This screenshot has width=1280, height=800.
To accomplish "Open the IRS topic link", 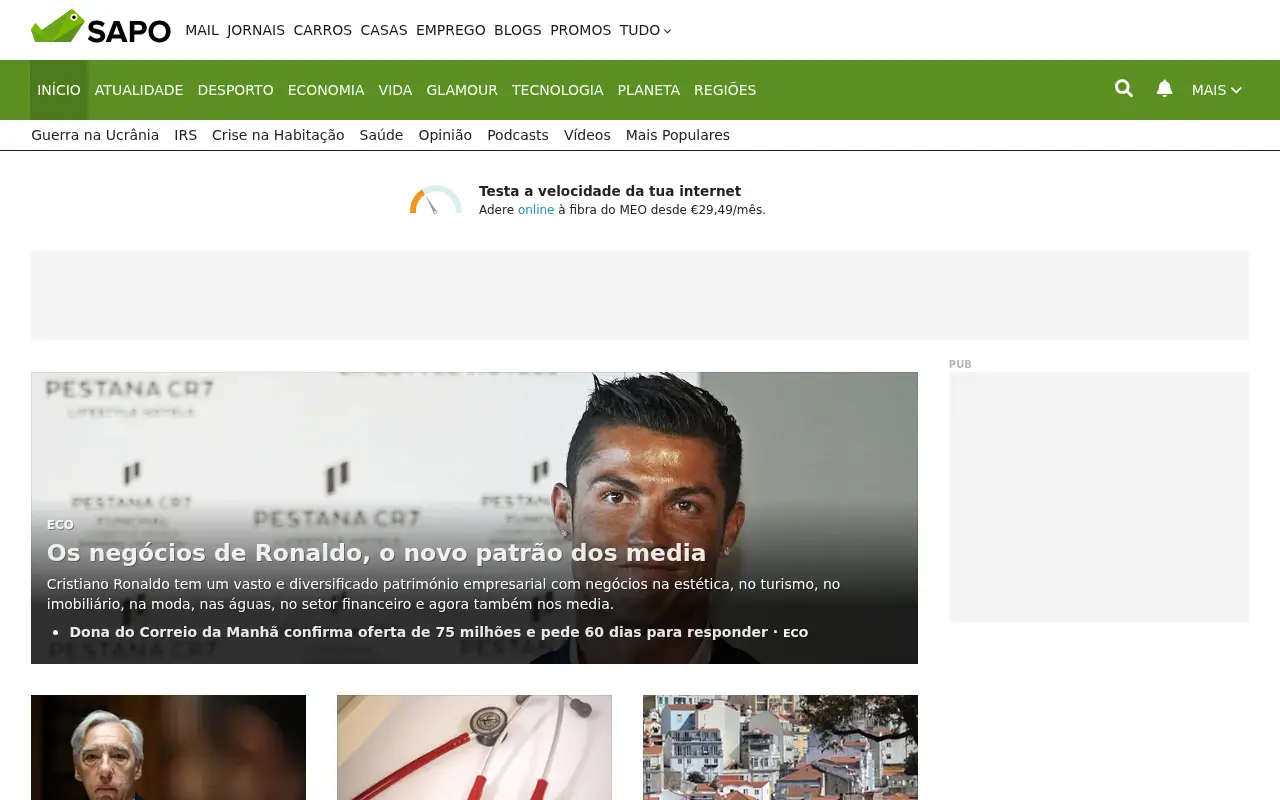I will coord(186,135).
